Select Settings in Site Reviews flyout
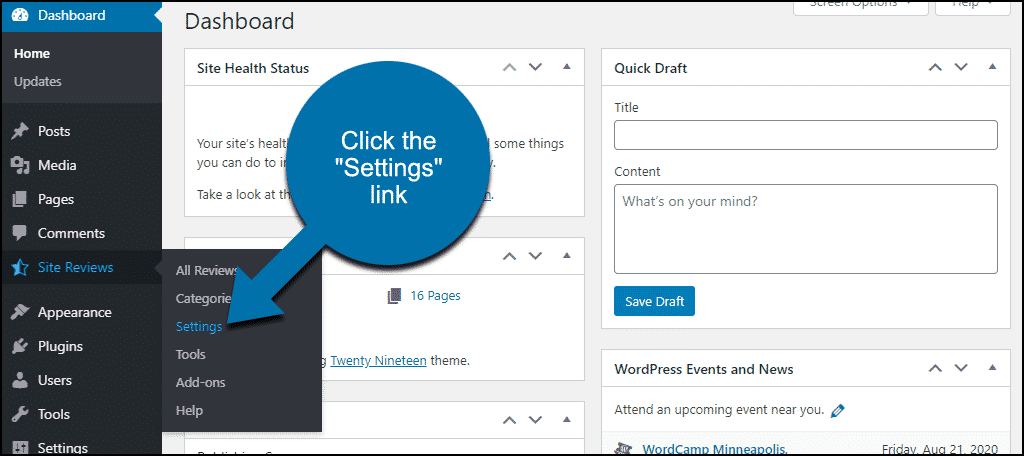 (x=199, y=327)
